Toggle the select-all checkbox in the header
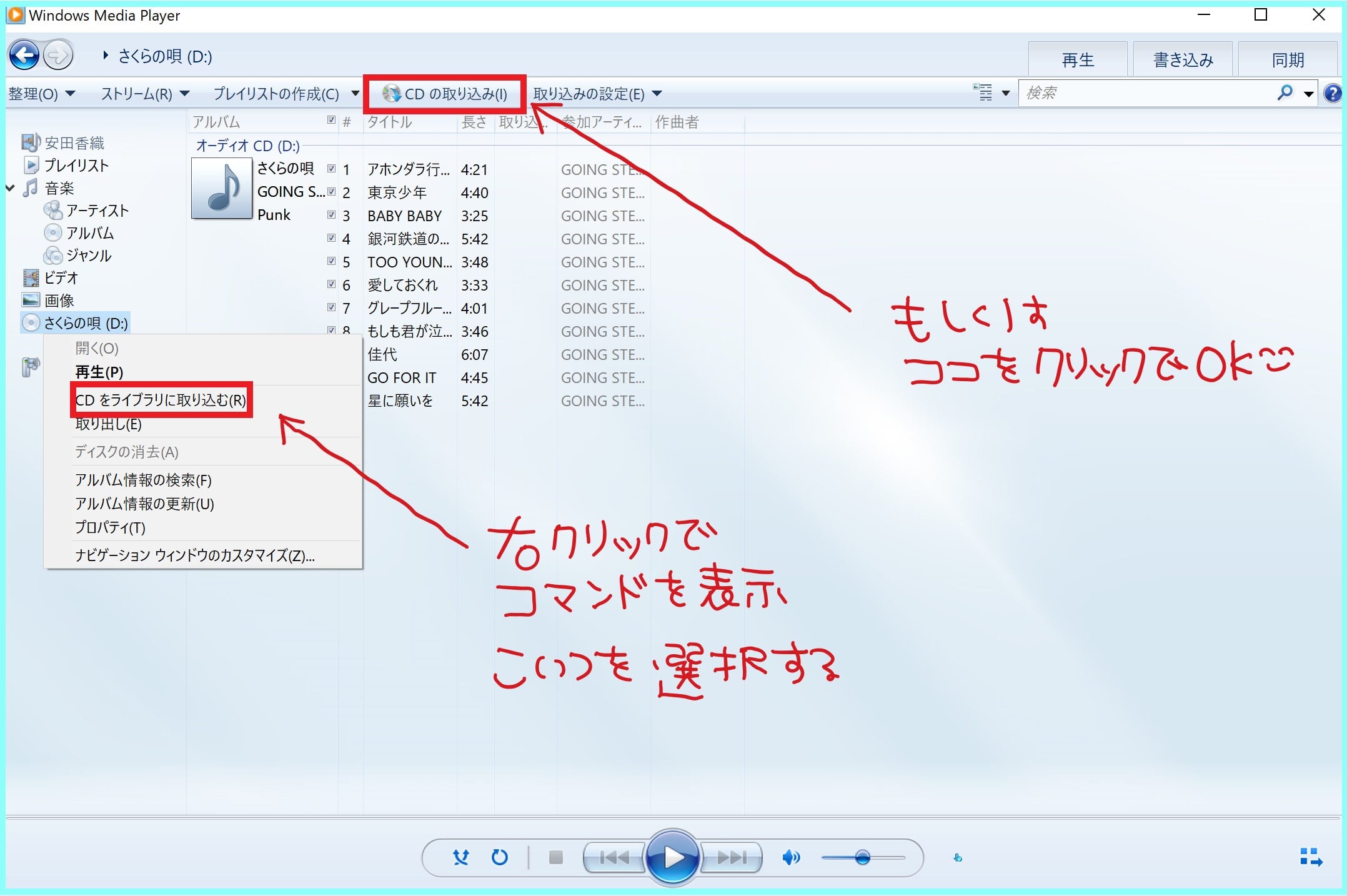 [x=331, y=120]
